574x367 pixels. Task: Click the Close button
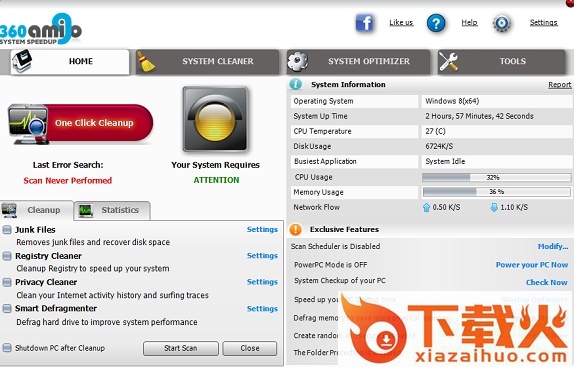click(250, 348)
